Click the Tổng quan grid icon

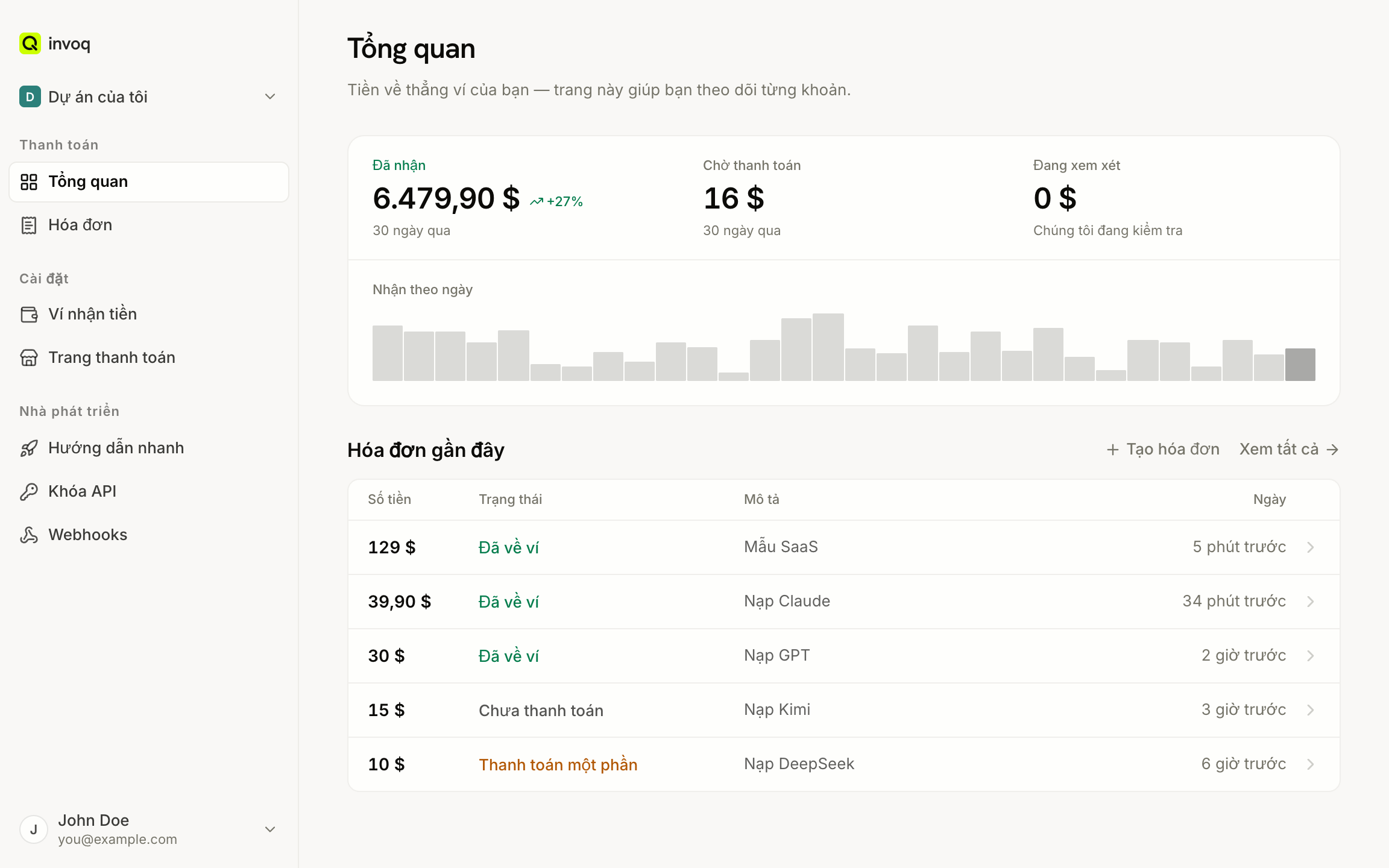29,181
